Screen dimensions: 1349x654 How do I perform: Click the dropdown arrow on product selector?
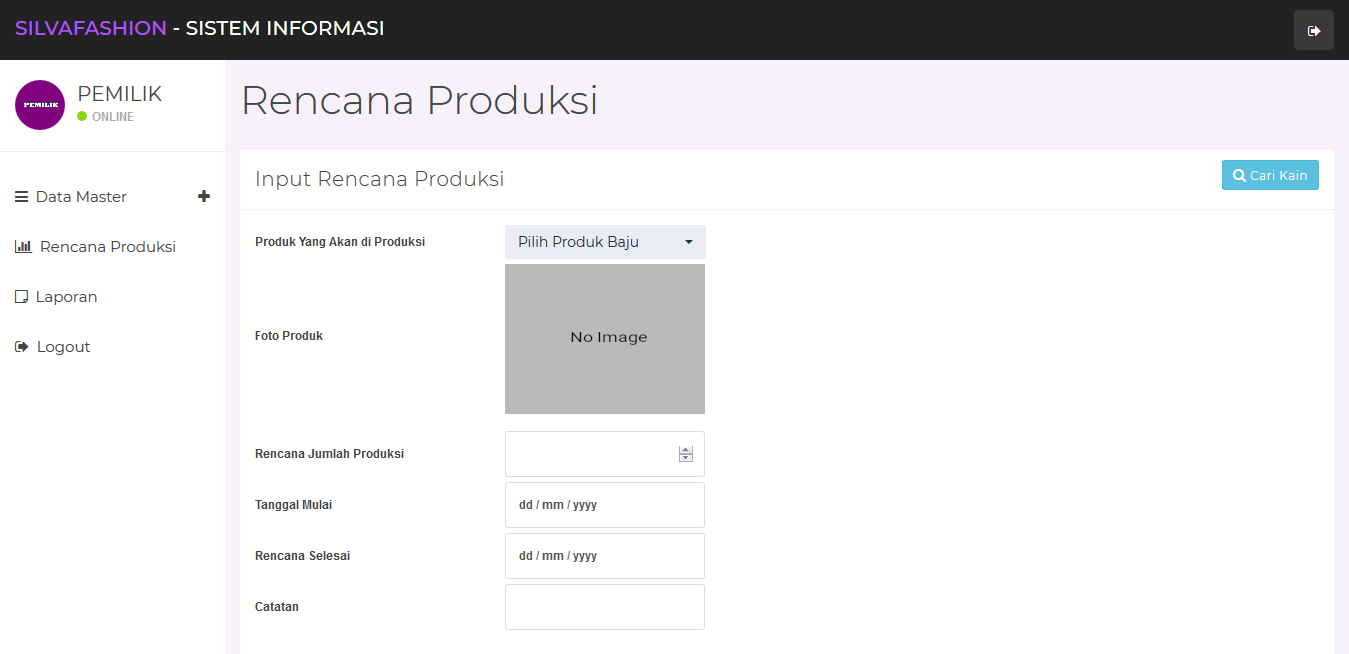pyautogui.click(x=688, y=241)
